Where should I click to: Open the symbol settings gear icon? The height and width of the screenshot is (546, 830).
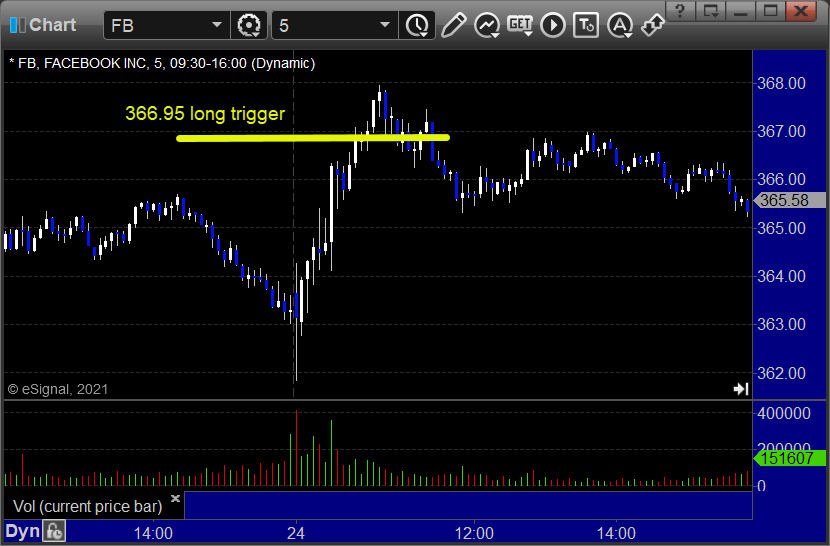tap(249, 25)
